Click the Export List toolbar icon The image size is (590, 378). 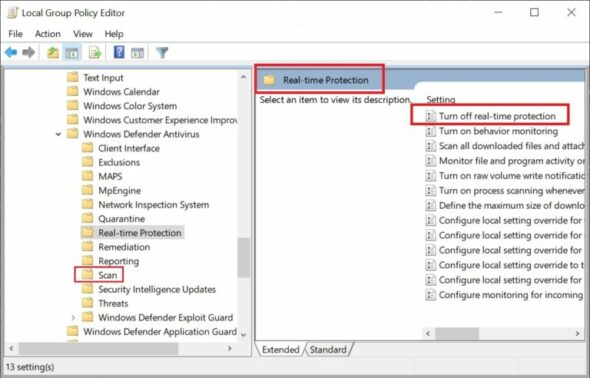click(95, 53)
